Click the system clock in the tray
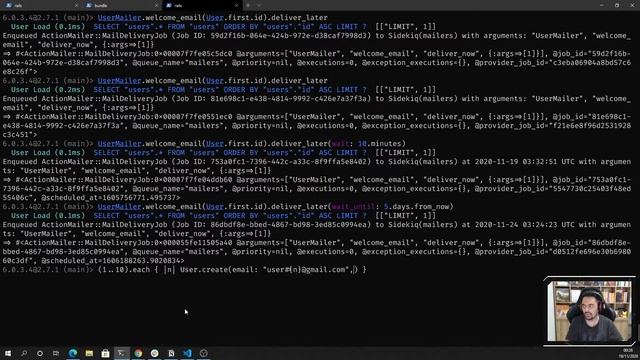Screen dimensions: 640x360 tap(628, 353)
